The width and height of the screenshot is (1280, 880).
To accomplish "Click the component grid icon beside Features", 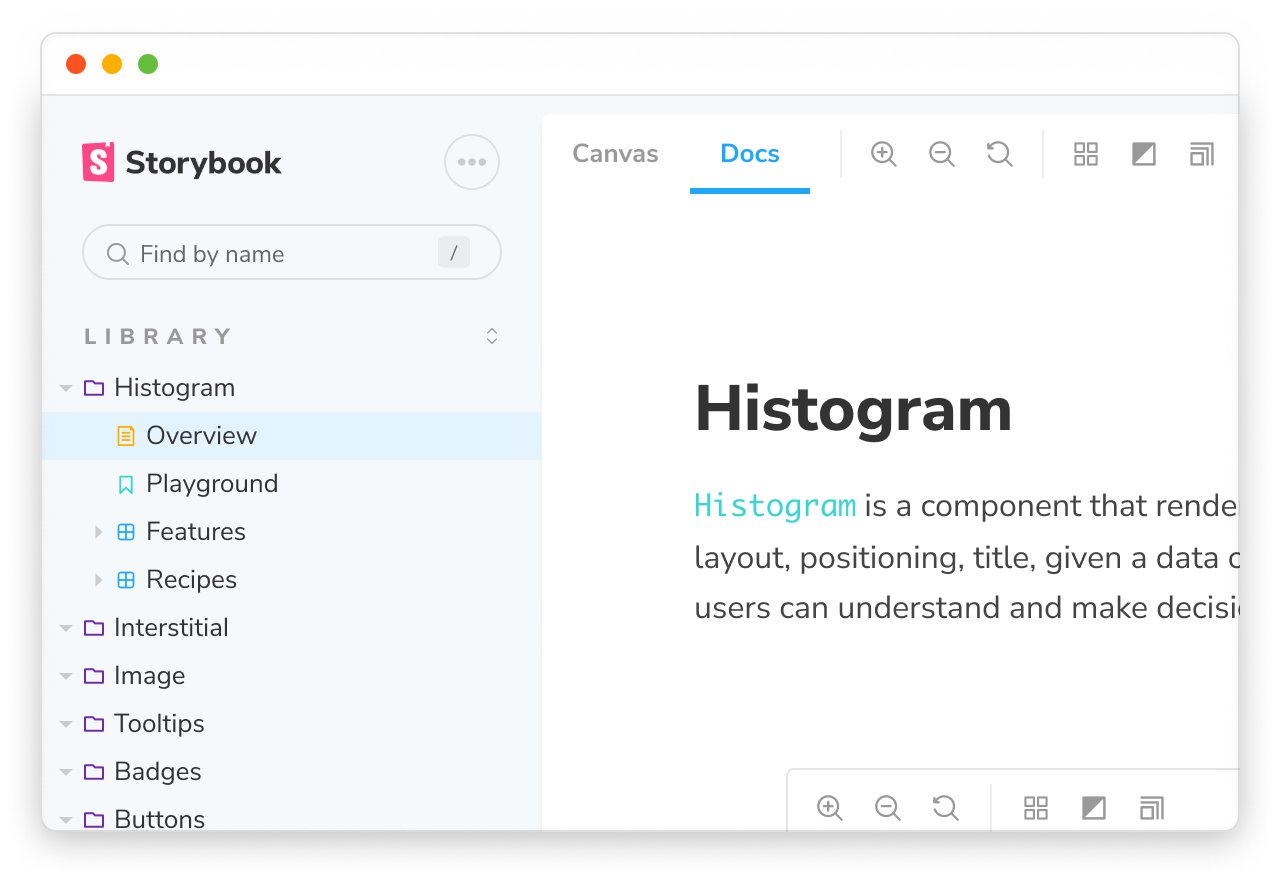I will coord(126,532).
